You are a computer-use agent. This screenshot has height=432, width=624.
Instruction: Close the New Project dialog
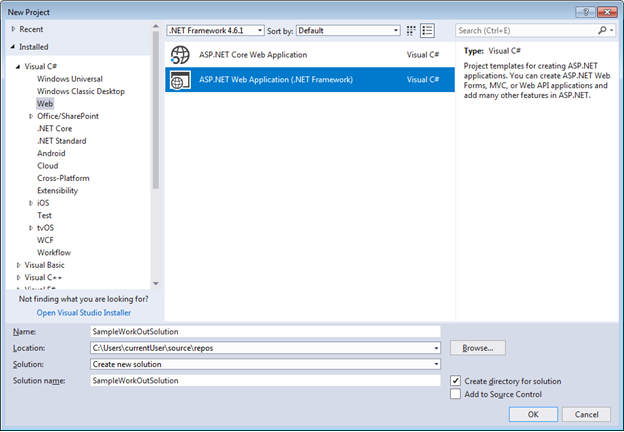607,12
